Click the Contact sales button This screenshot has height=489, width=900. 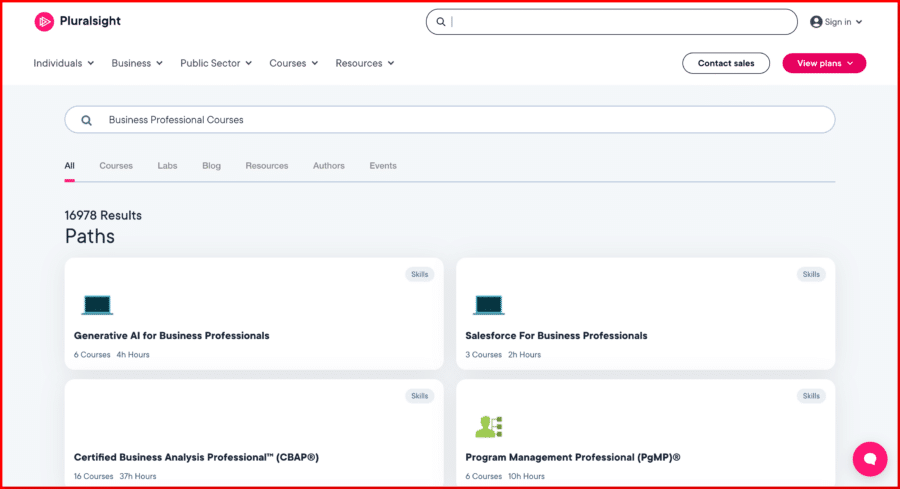[726, 63]
